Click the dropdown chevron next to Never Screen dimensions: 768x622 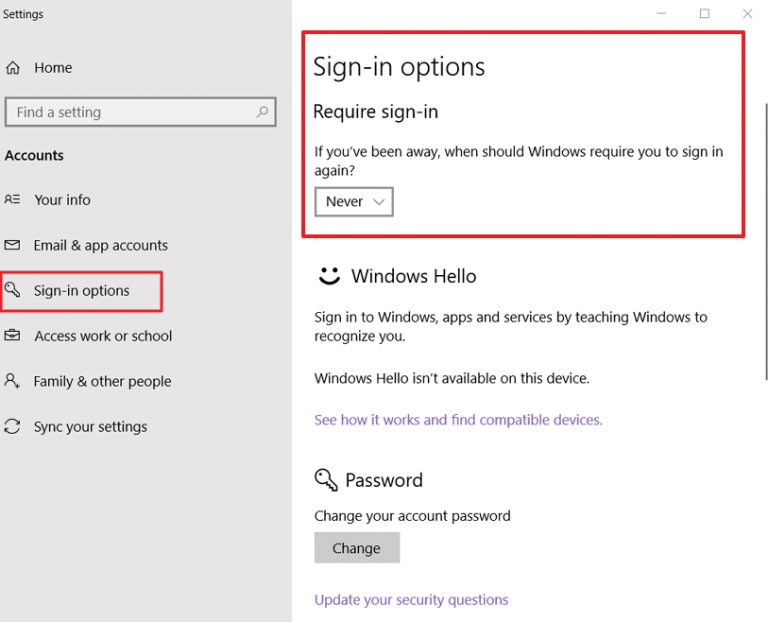[x=379, y=202]
